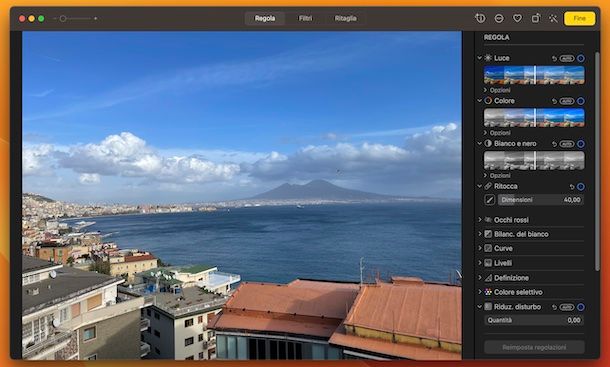Expand the Opzioni under Bianco e nero
Screen dimensions: 610x367
click(x=485, y=176)
